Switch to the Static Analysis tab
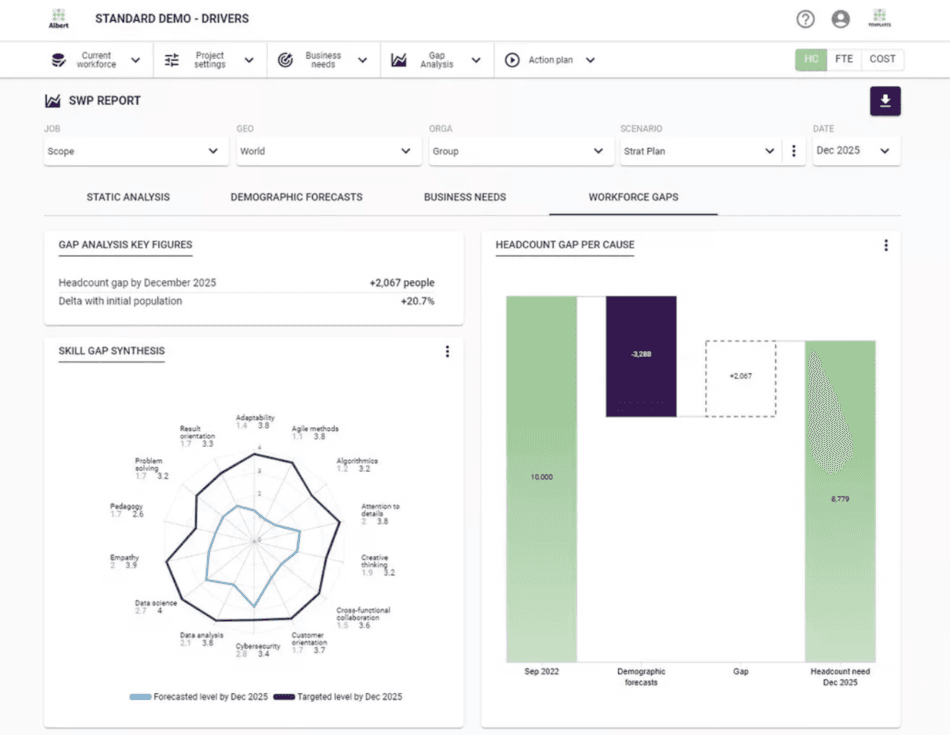 click(x=128, y=197)
